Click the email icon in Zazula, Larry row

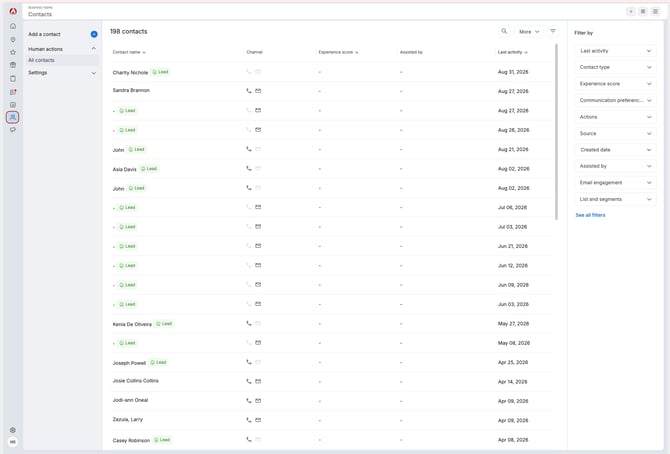click(x=258, y=420)
